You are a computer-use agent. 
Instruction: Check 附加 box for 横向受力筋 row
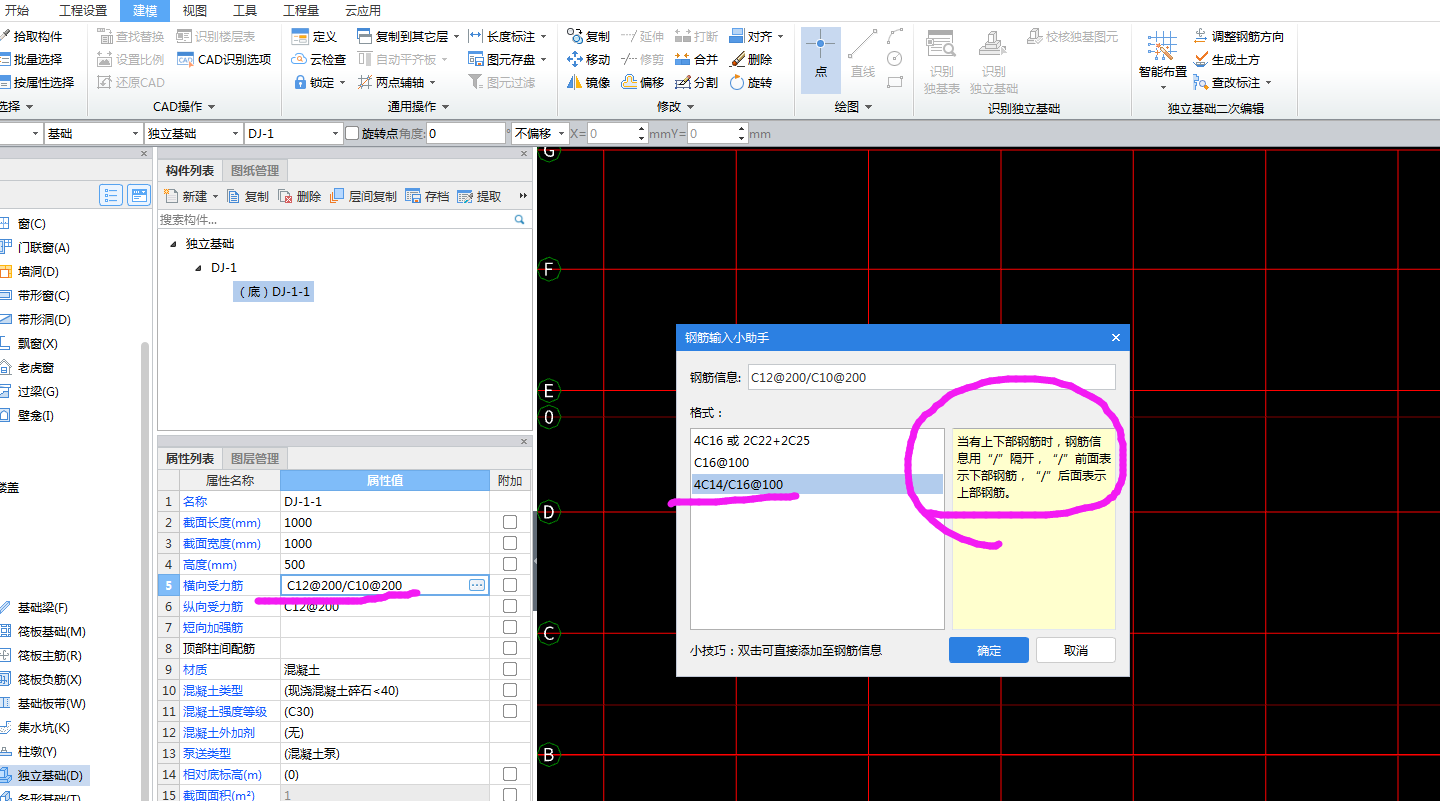[510, 585]
